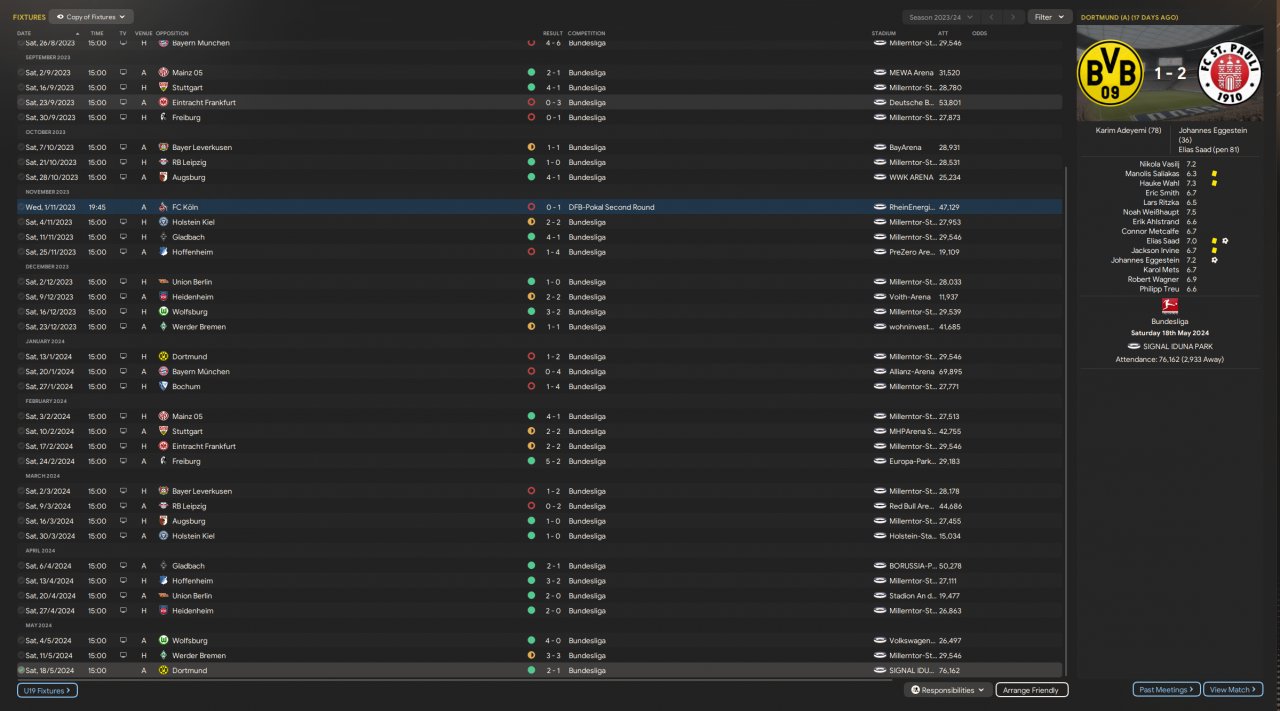Viewport: 1280px width, 711px height.
Task: Click the Wolfsburg badge on 4/5/2024 row
Action: click(x=163, y=640)
